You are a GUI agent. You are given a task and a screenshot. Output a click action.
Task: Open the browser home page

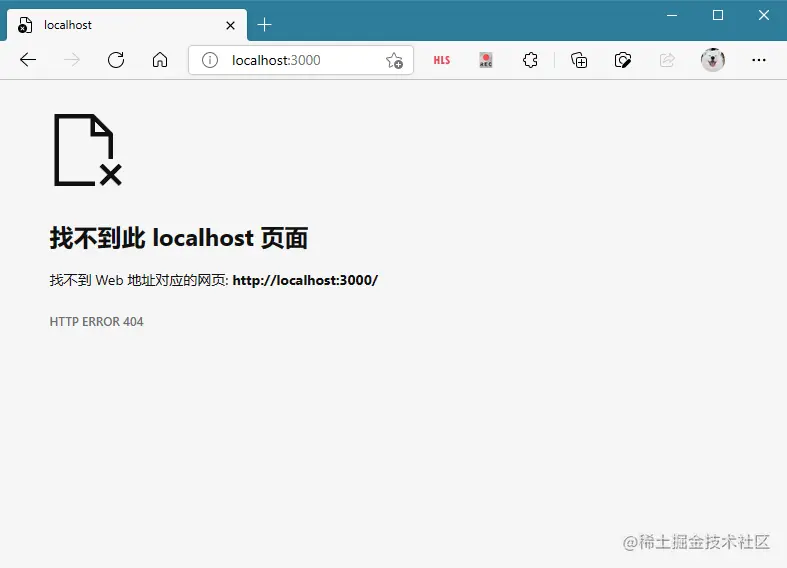160,60
